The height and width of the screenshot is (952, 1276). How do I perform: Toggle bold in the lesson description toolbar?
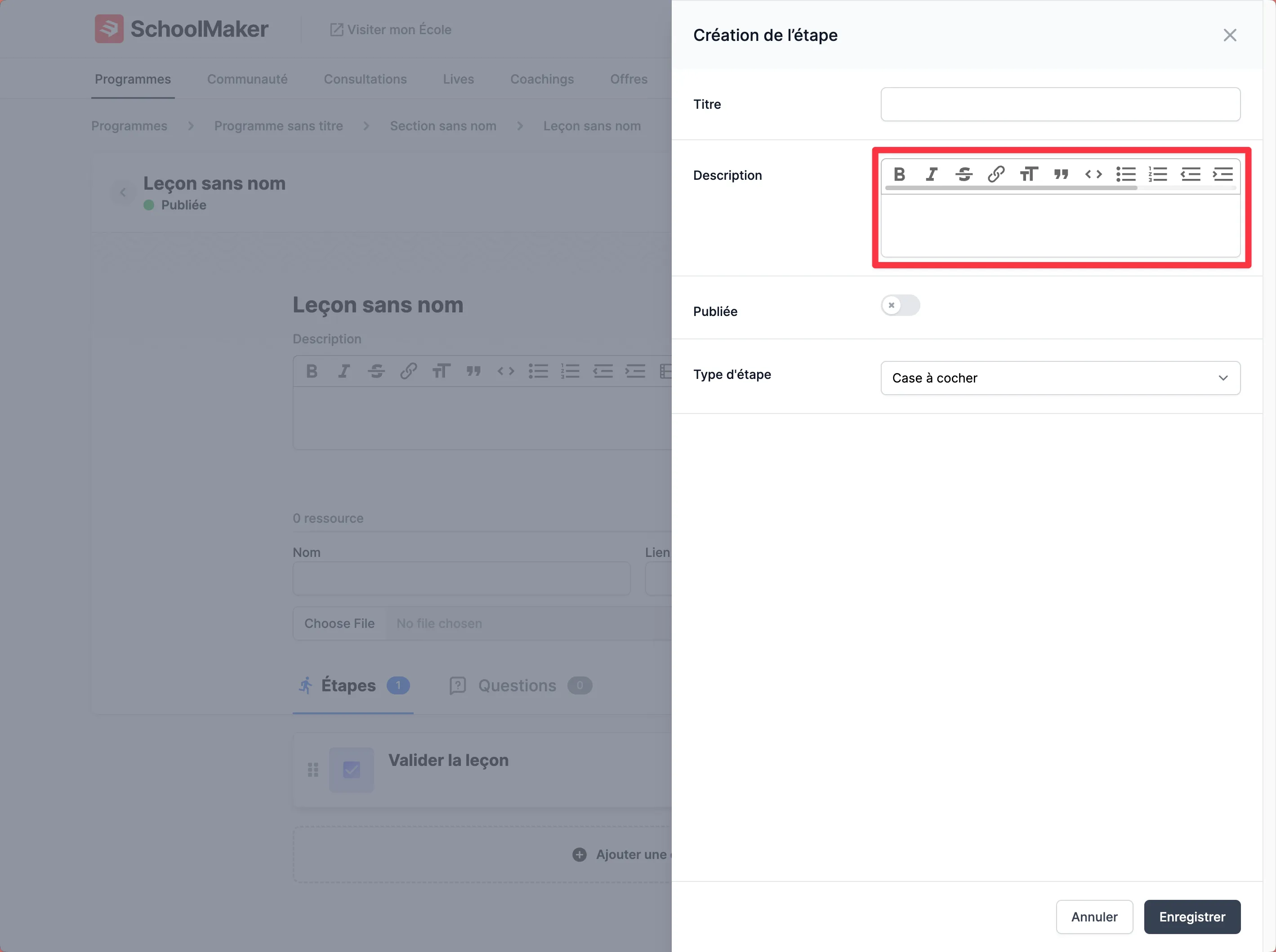pyautogui.click(x=312, y=371)
